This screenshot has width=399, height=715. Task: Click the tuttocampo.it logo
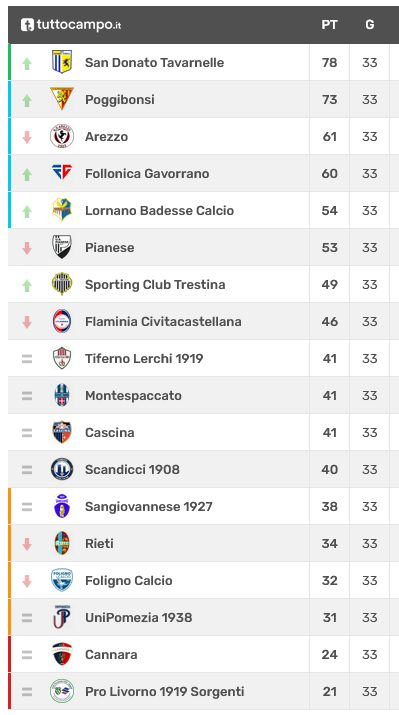71,25
